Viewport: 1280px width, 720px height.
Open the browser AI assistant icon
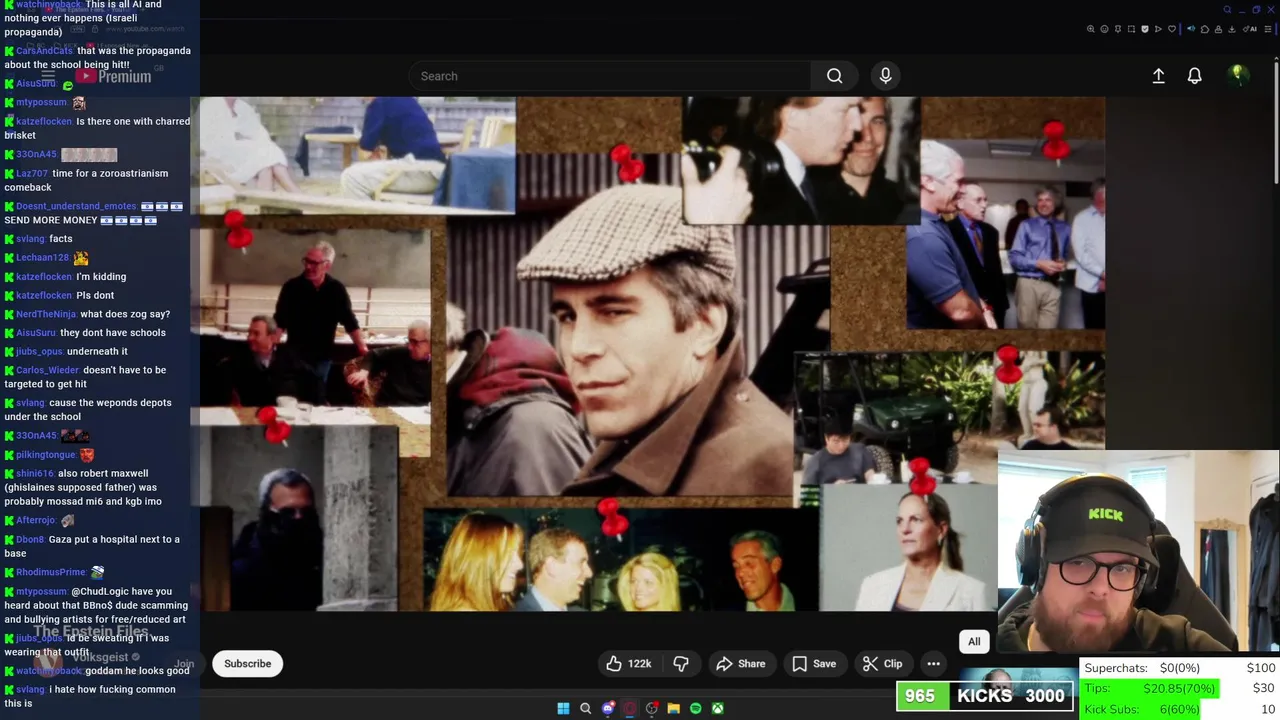(x=1249, y=29)
